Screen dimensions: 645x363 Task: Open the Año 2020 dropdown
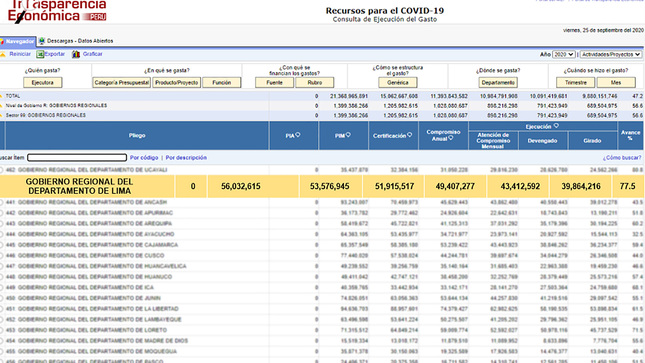click(563, 54)
